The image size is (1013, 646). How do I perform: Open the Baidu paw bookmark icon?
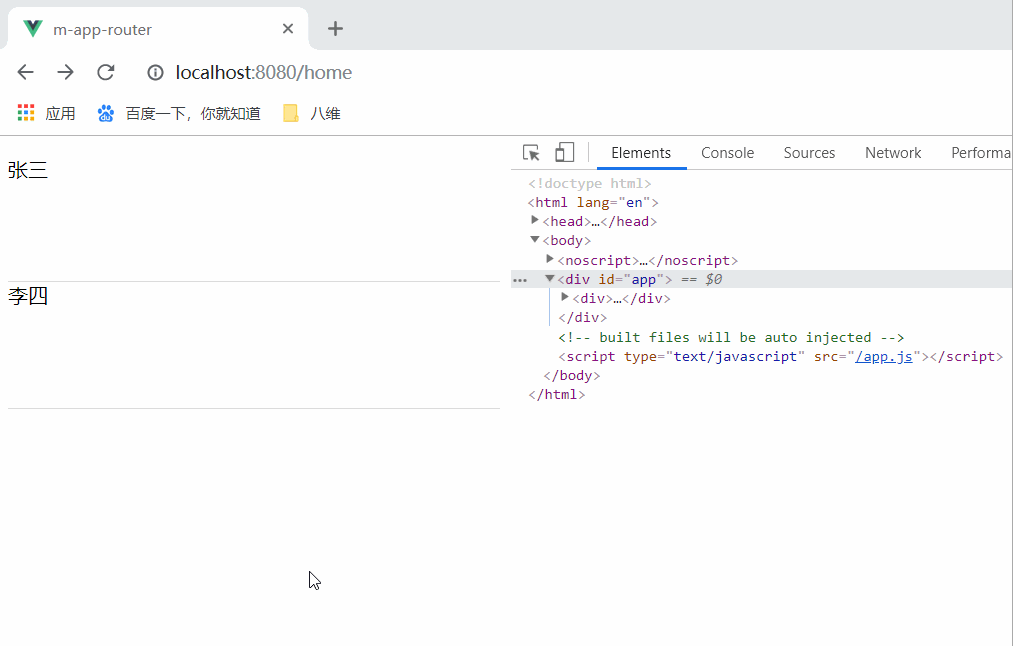(105, 114)
